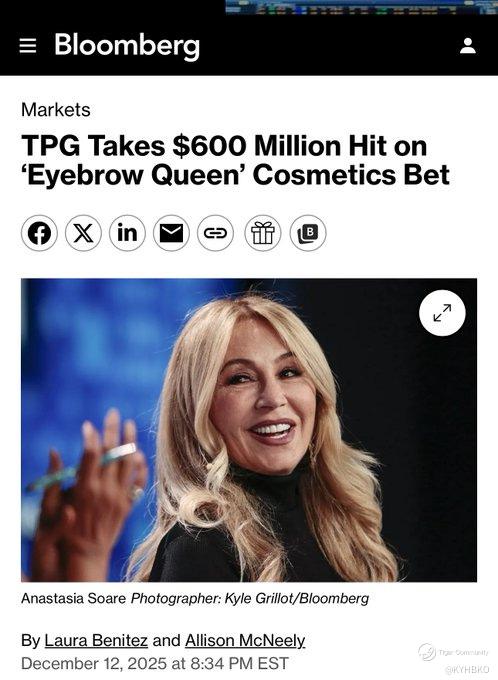Open the hamburger navigation menu
Image resolution: width=498 pixels, height=680 pixels.
[28, 46]
